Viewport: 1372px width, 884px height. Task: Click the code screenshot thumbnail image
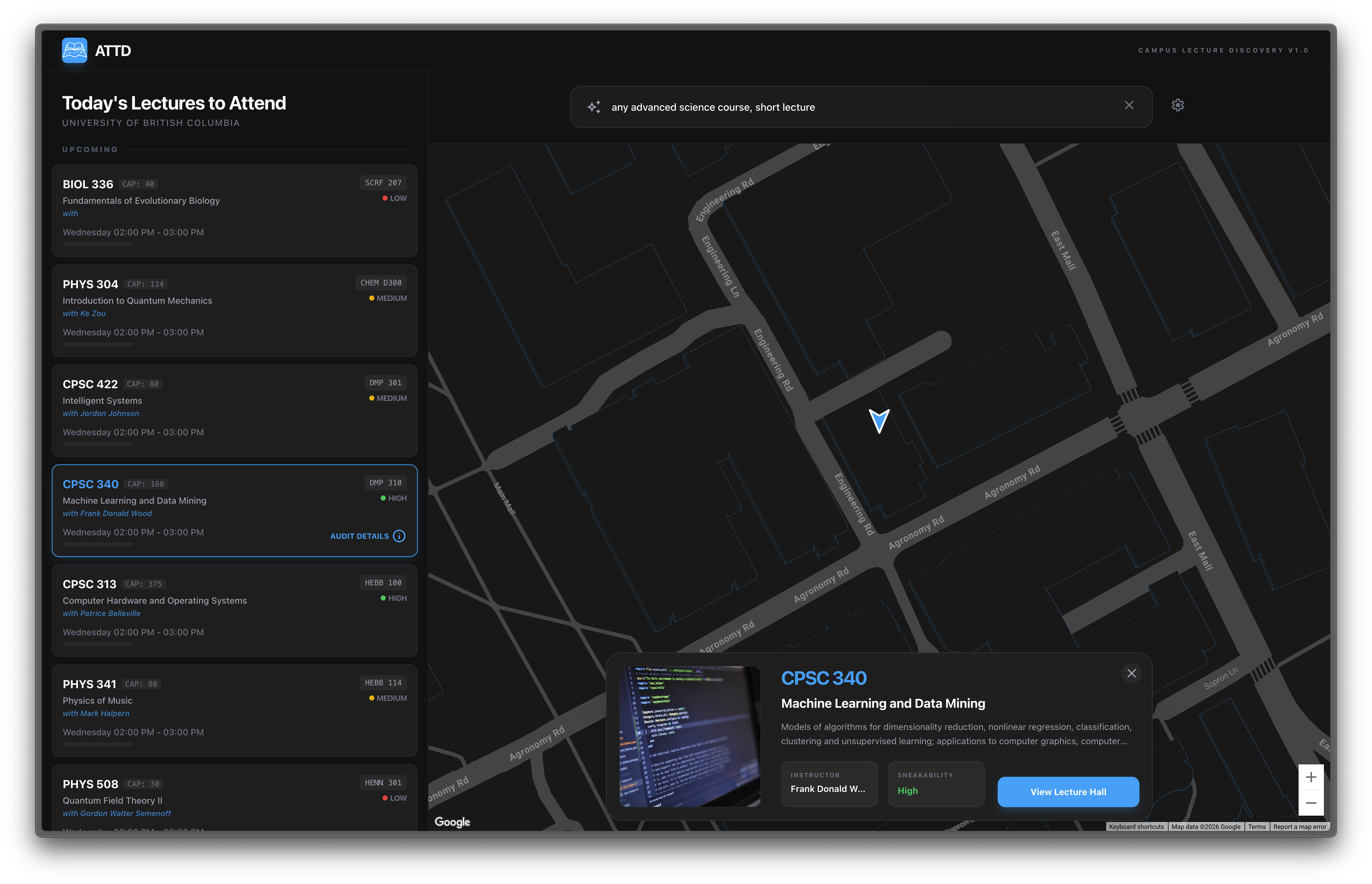[689, 737]
